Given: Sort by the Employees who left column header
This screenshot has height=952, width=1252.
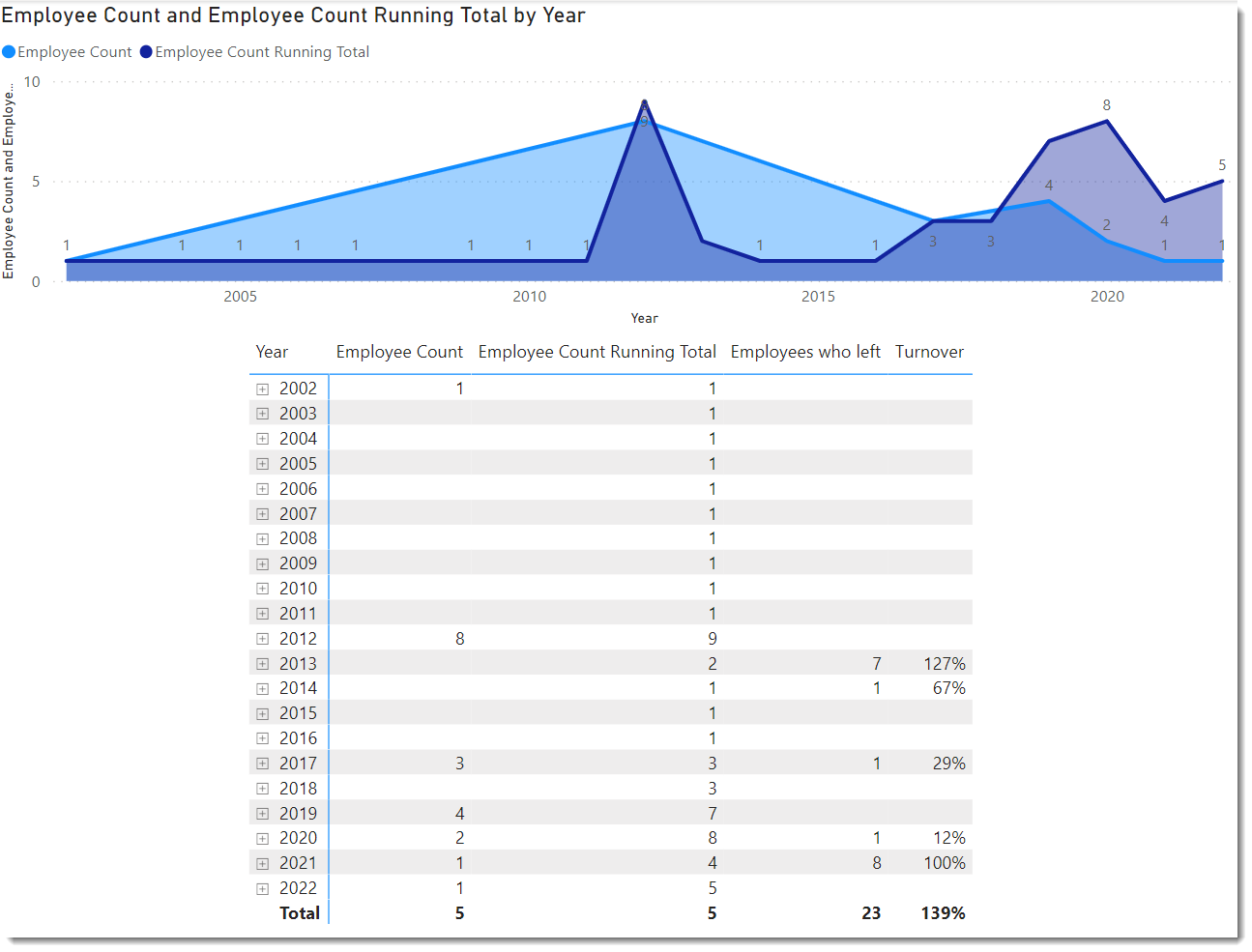Looking at the screenshot, I should tap(805, 352).
